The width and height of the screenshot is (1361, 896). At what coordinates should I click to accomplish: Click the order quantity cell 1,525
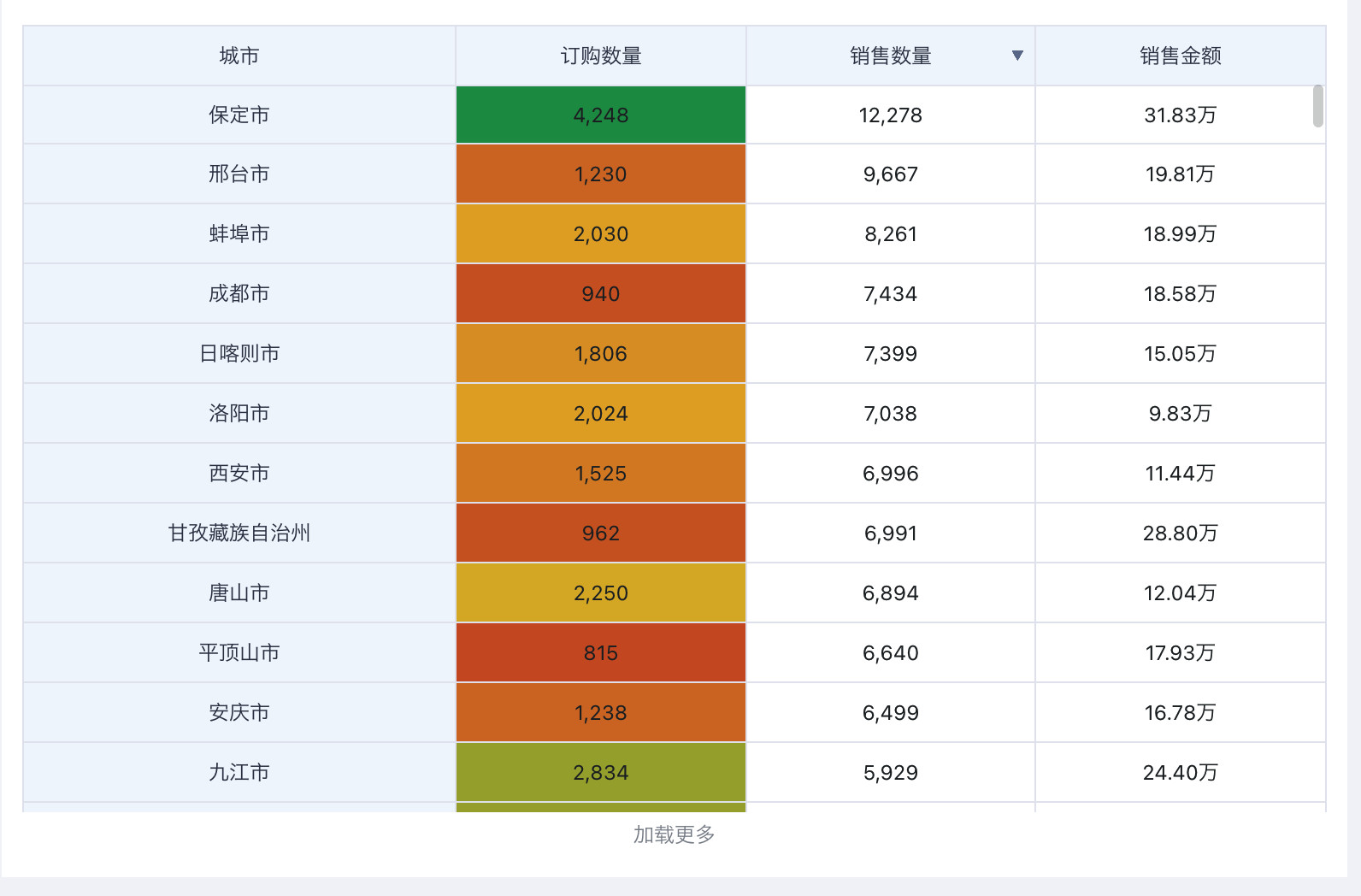601,474
